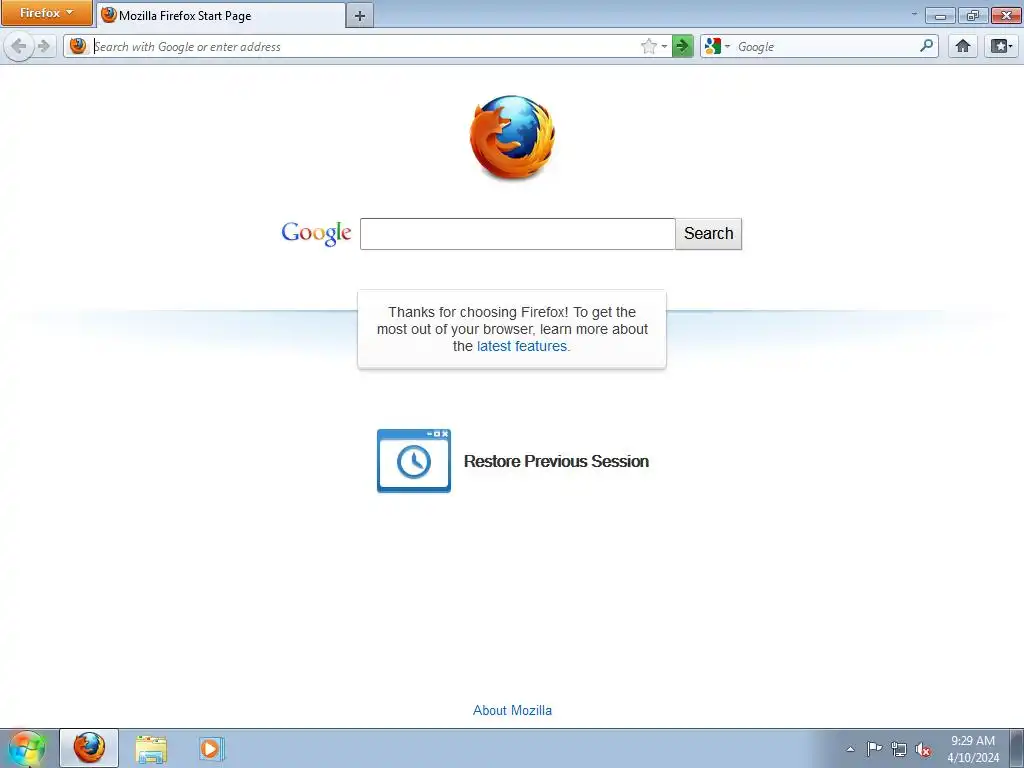Open a new tab with plus button
Viewport: 1024px width, 768px height.
tap(360, 16)
